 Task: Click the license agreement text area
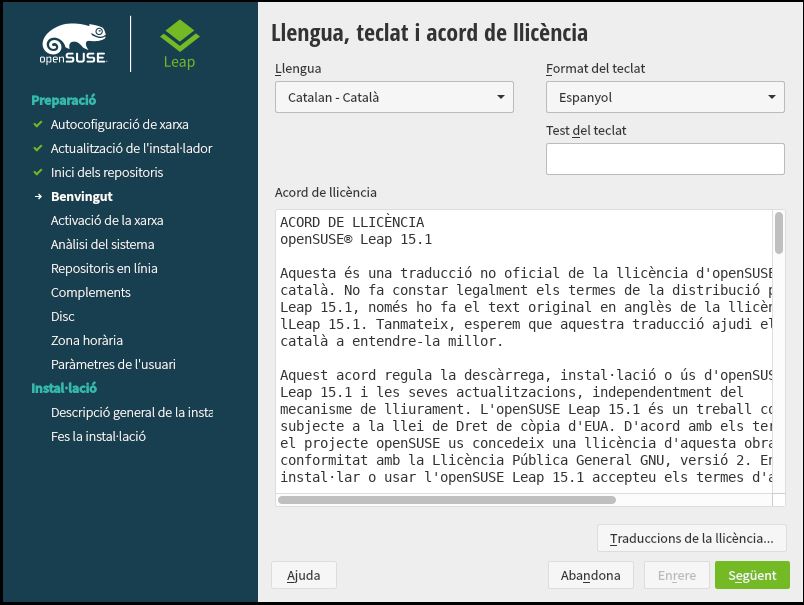[x=520, y=350]
